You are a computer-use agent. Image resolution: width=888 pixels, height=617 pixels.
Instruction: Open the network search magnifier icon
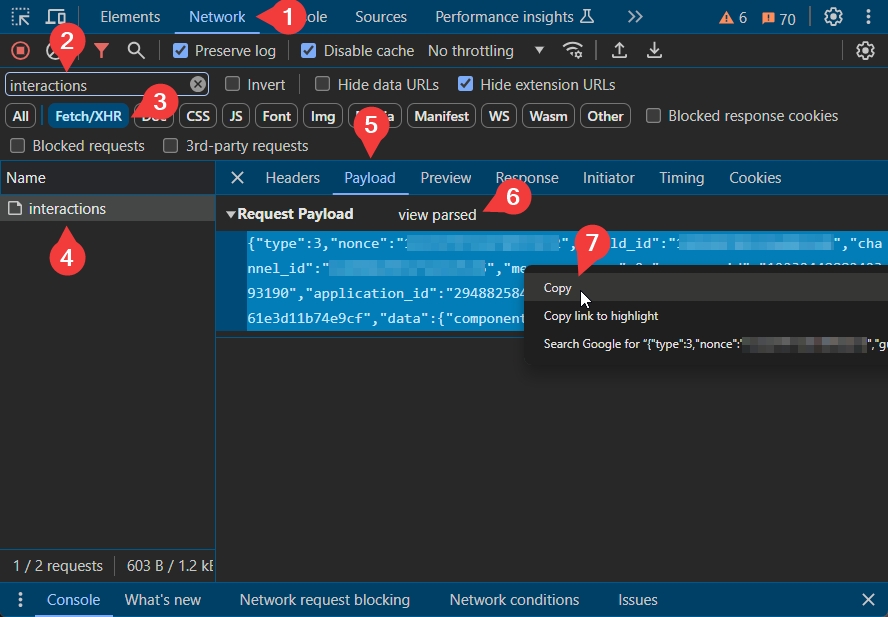pos(136,51)
